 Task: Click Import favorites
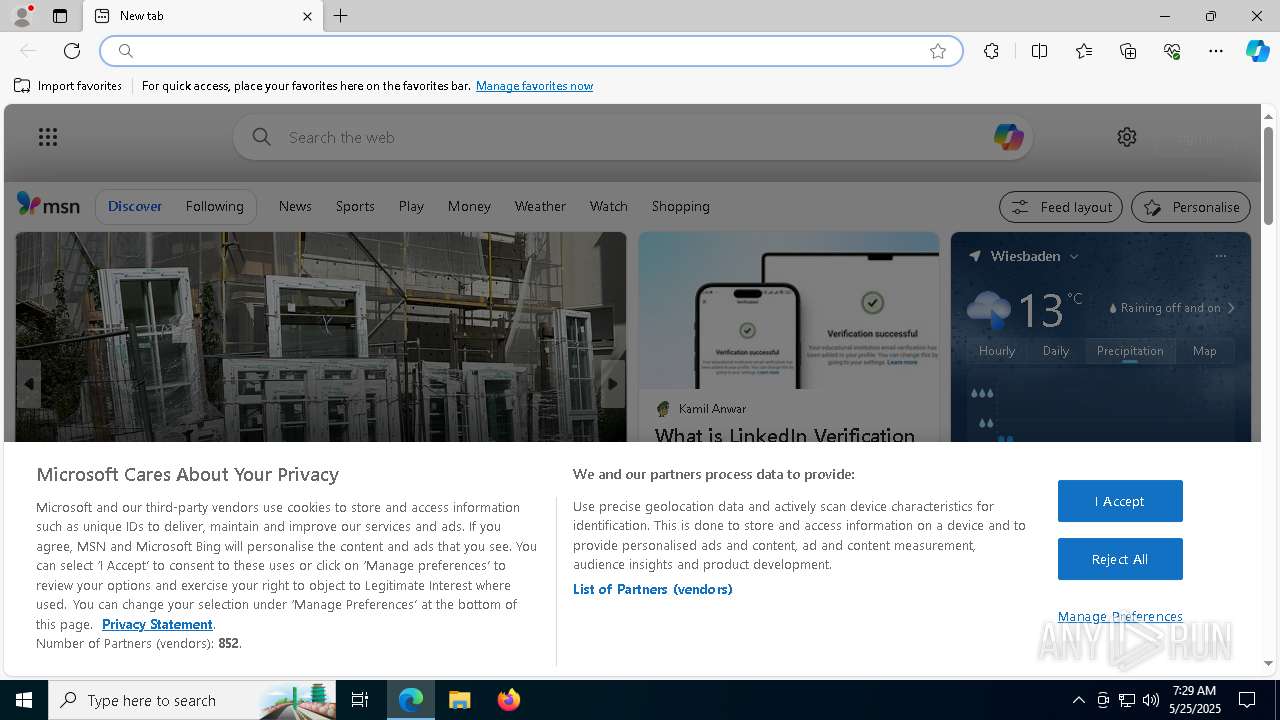pos(68,86)
